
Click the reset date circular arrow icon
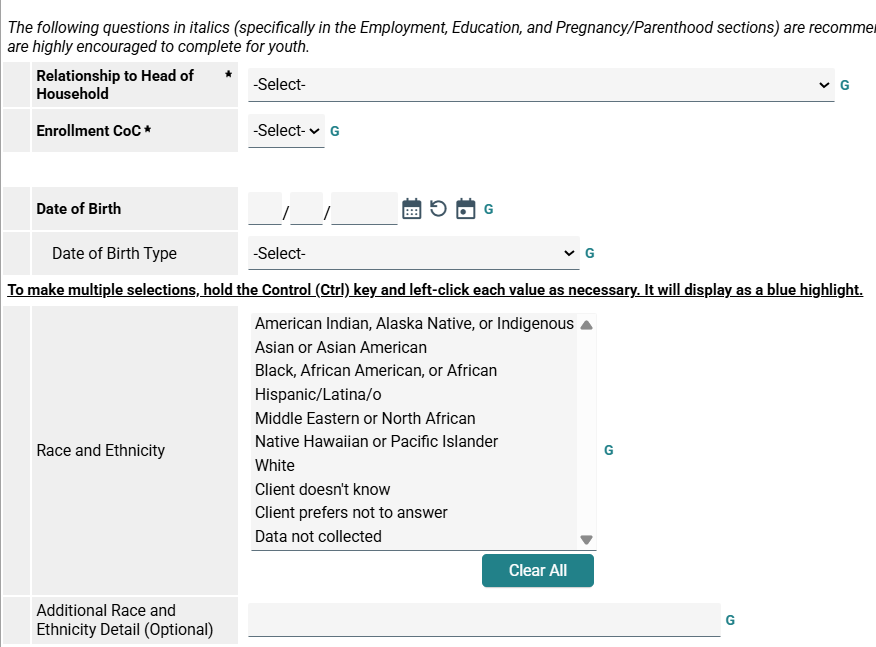click(x=438, y=209)
